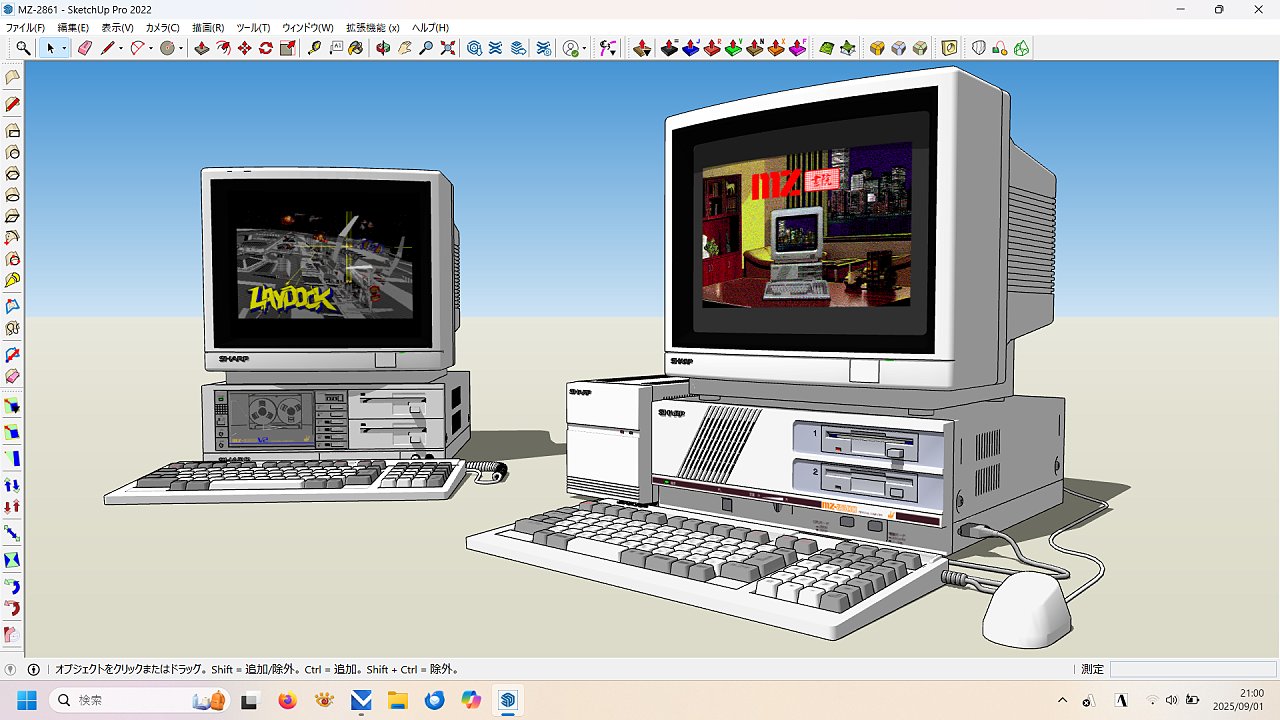1280x720 pixels.
Task: Open the ヘルプ(H) menu
Action: coord(430,28)
